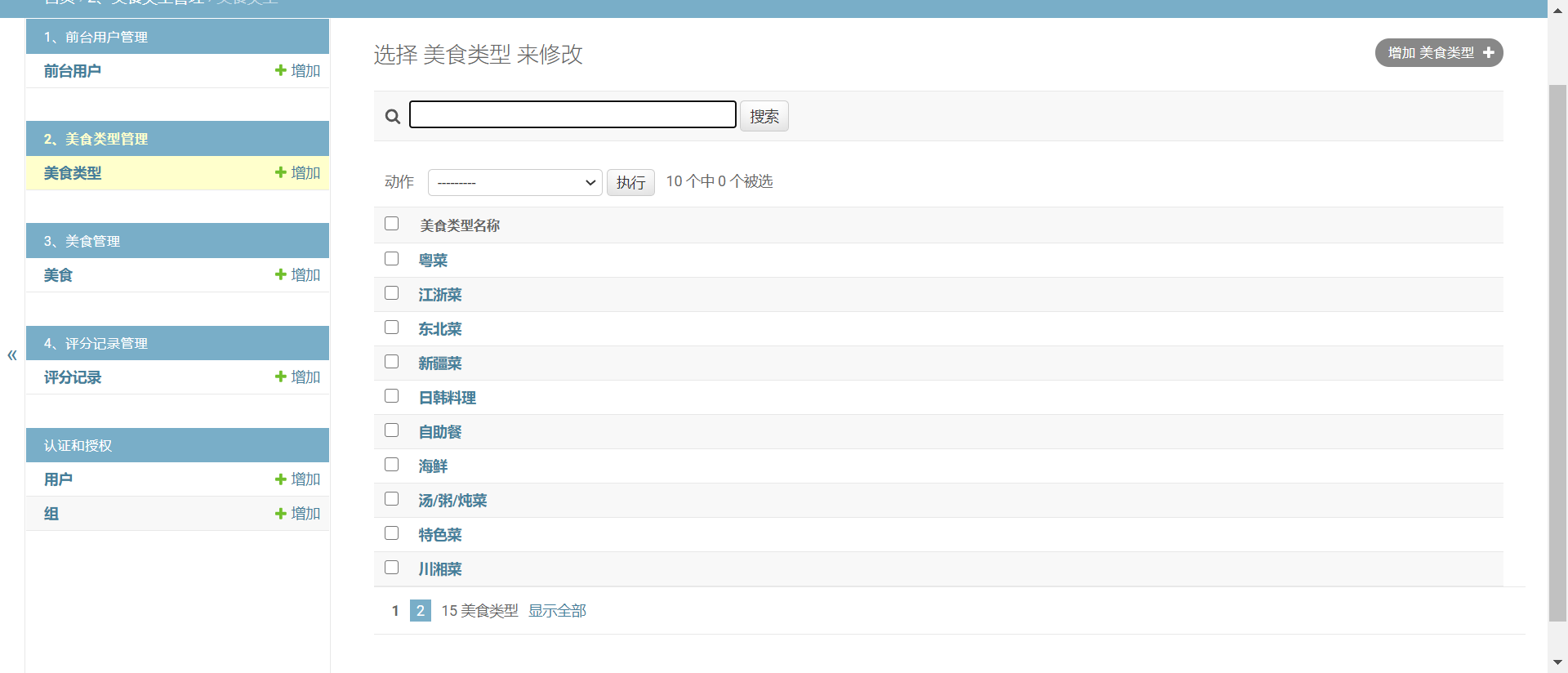
Task: Check the box for 川湘菜
Action: (x=392, y=567)
